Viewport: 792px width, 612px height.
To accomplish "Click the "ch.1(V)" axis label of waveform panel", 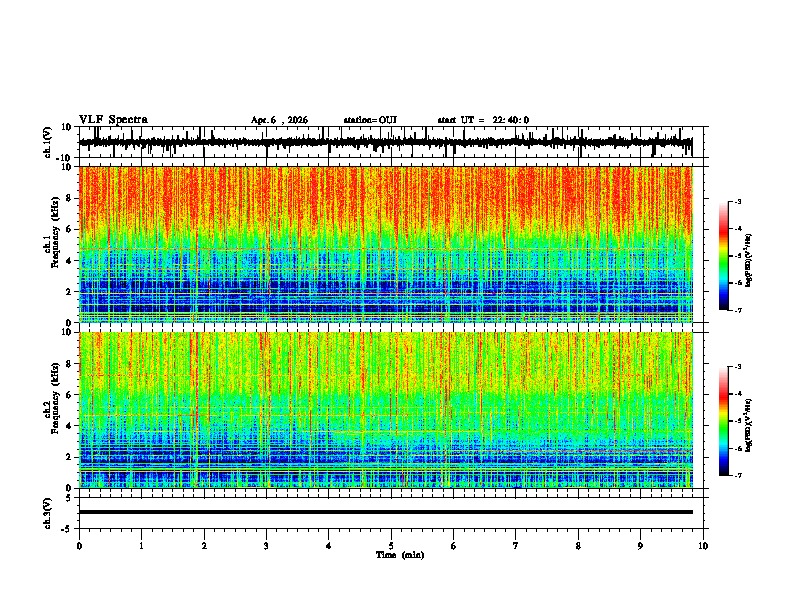I will 48,142.
